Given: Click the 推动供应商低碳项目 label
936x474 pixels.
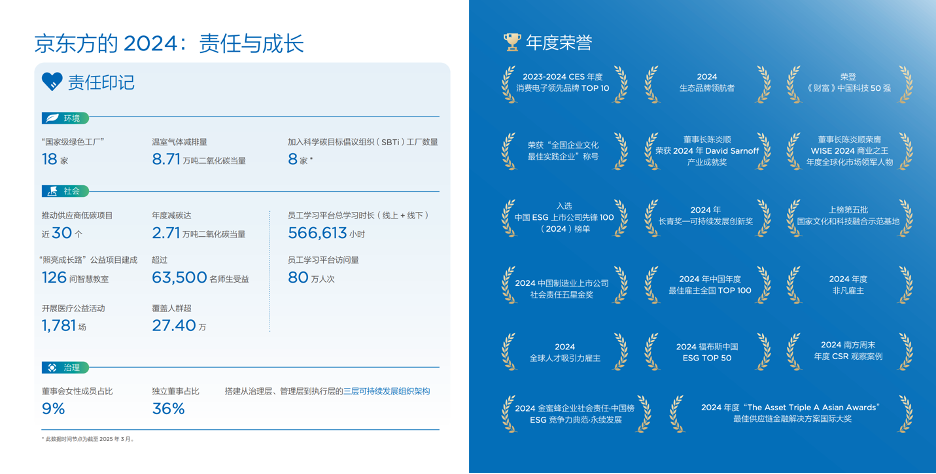Looking at the screenshot, I should 77,215.
